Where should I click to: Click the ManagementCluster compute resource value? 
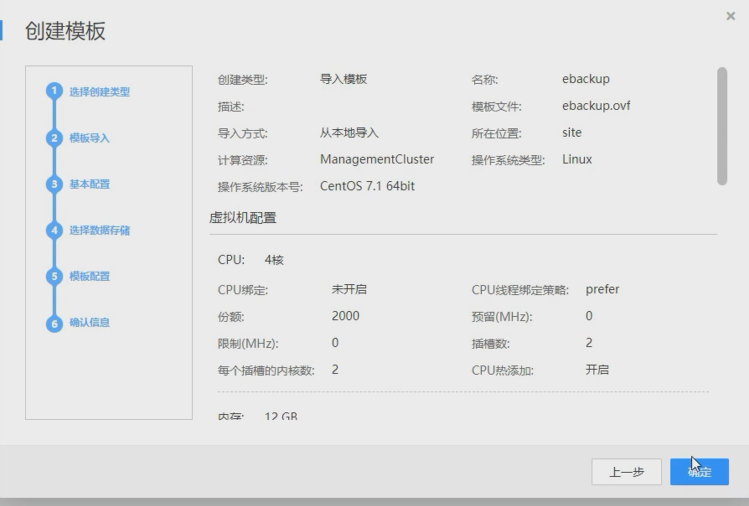point(377,159)
